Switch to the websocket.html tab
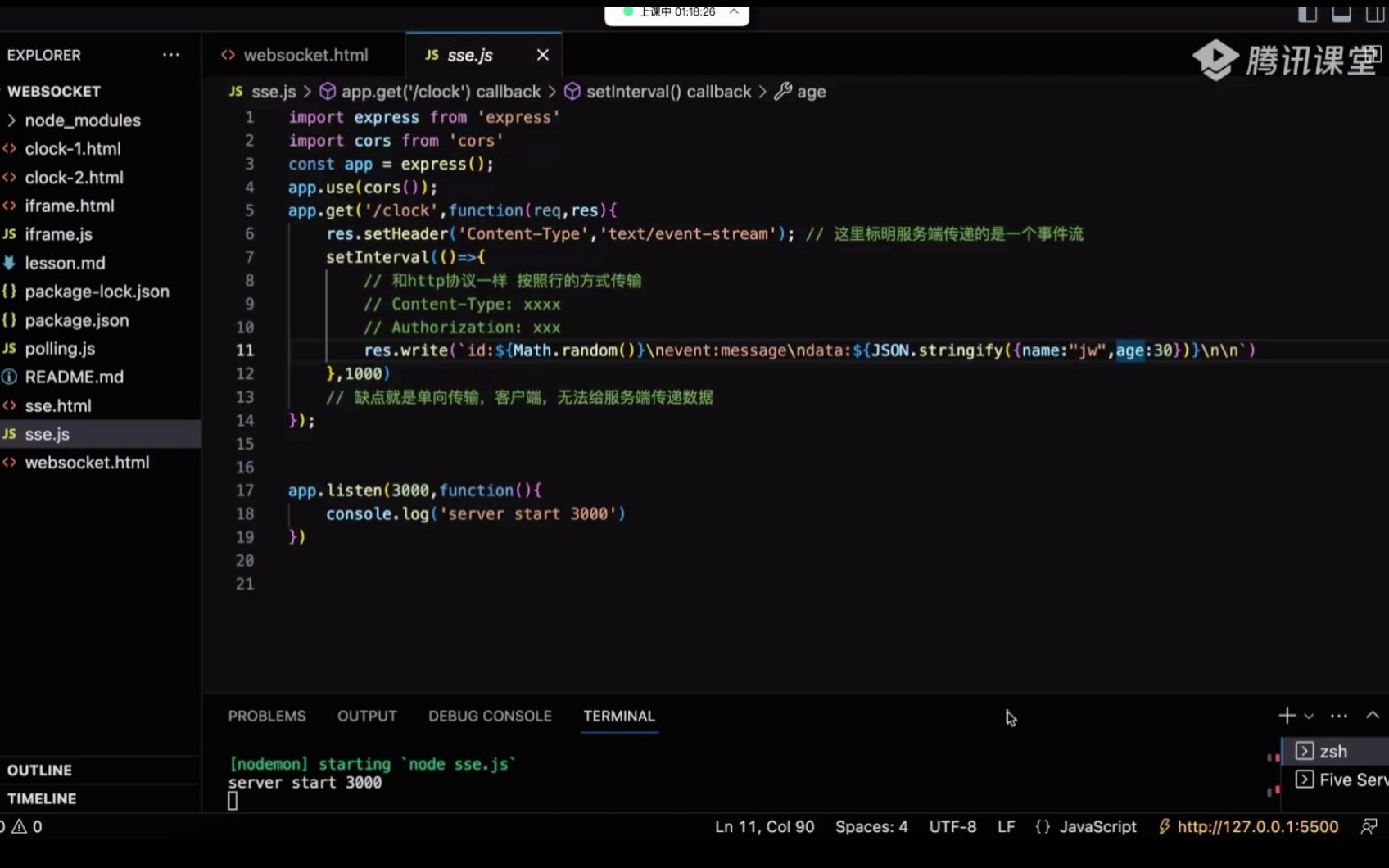This screenshot has height=868, width=1389. coord(306,54)
